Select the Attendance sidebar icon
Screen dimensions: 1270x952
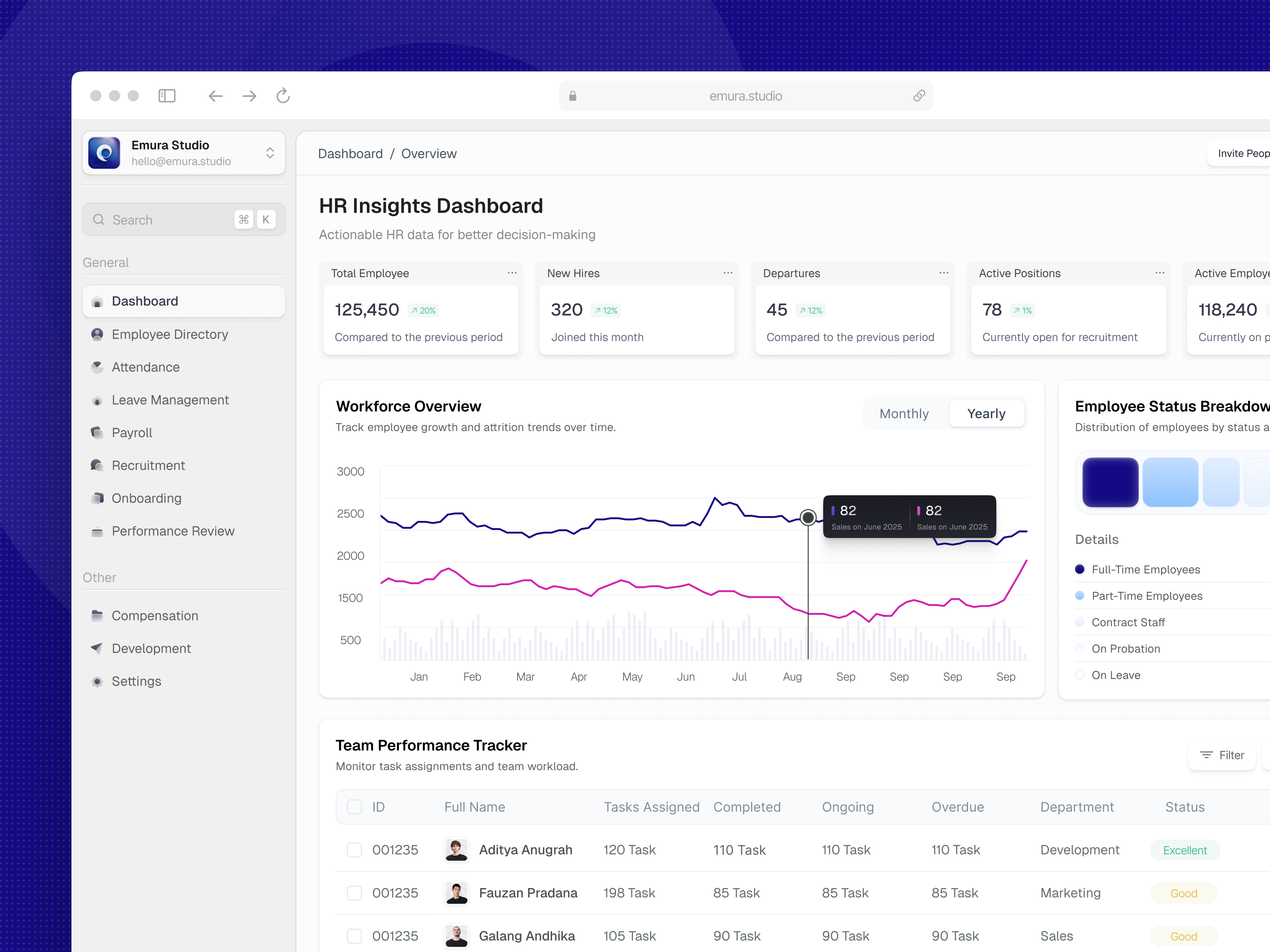(x=97, y=367)
